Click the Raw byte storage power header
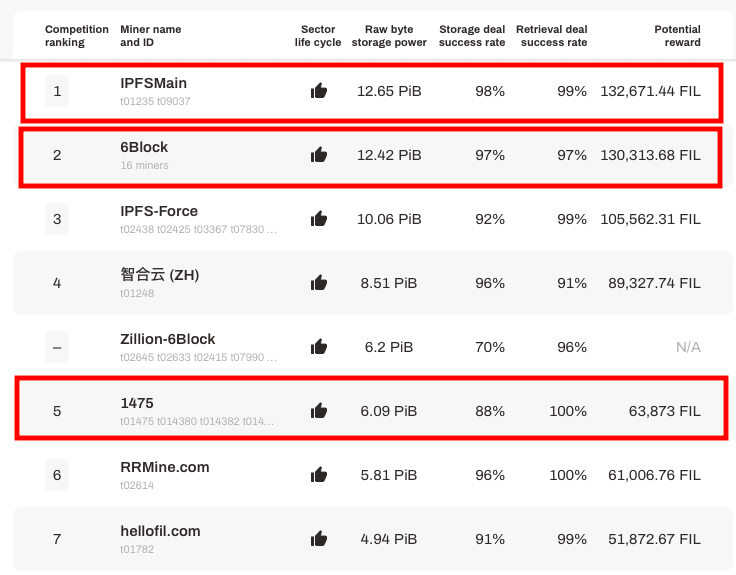 pos(389,36)
